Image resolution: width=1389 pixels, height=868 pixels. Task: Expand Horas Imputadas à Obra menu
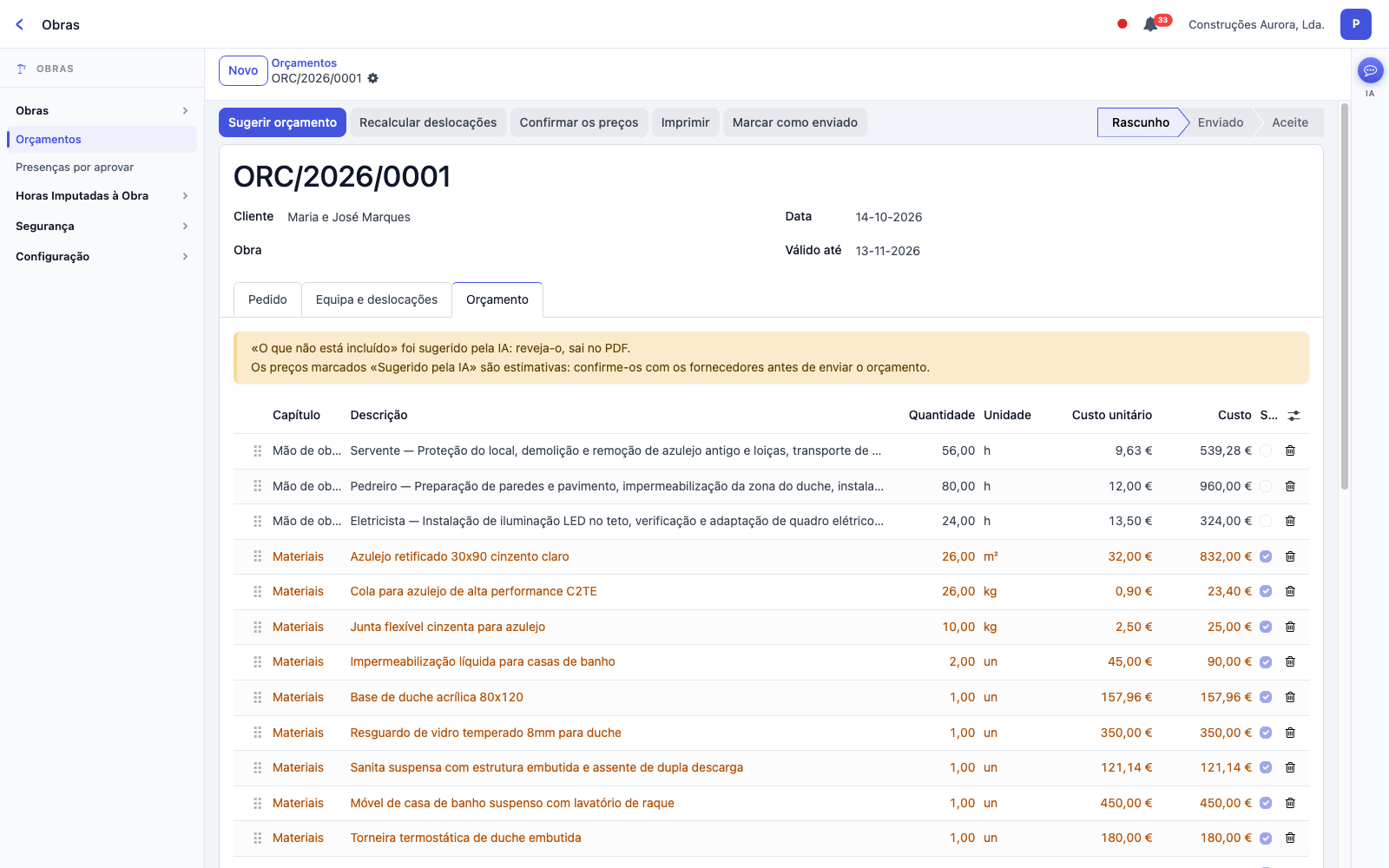point(102,195)
